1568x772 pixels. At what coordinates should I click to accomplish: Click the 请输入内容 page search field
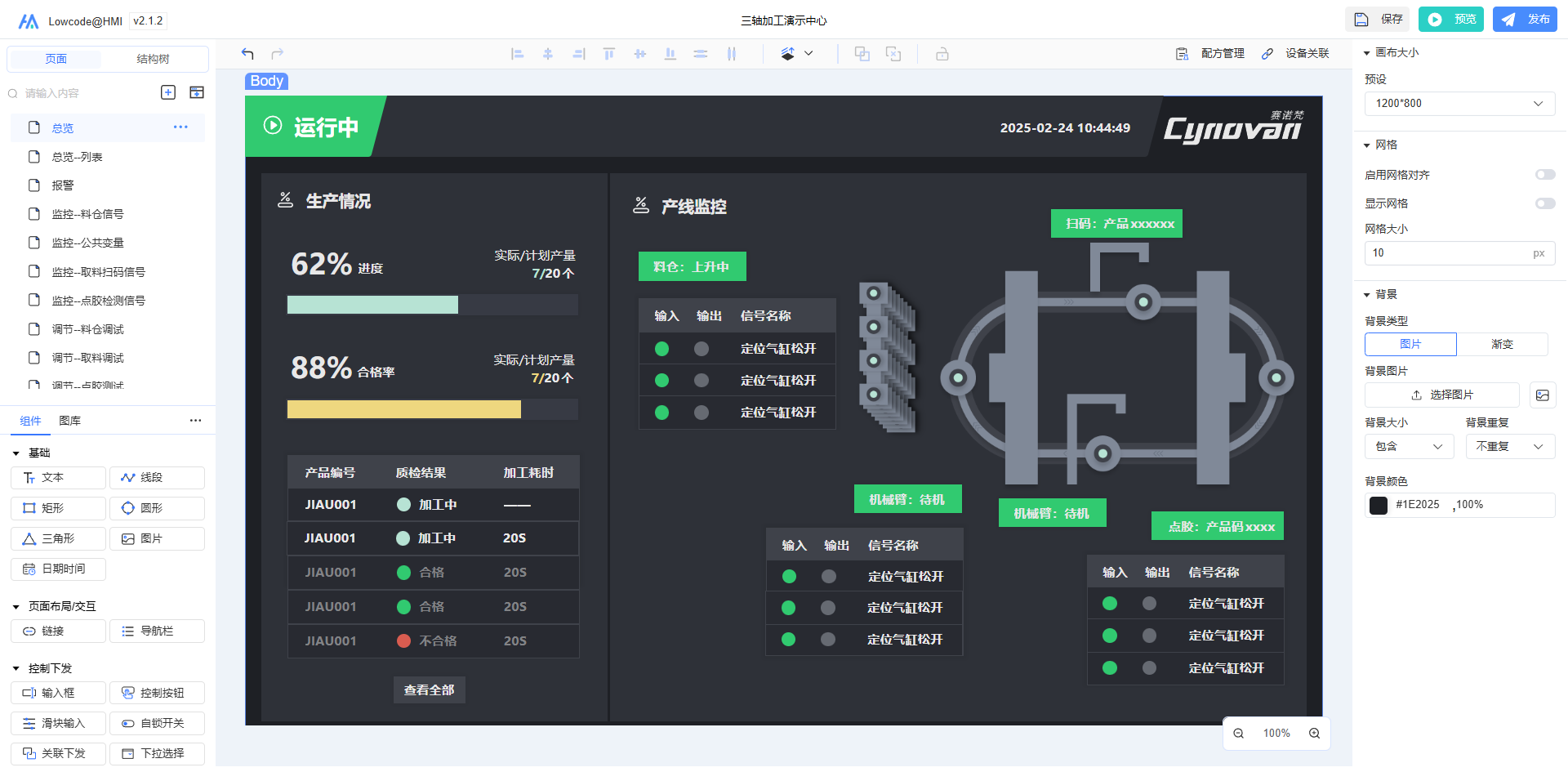point(82,93)
